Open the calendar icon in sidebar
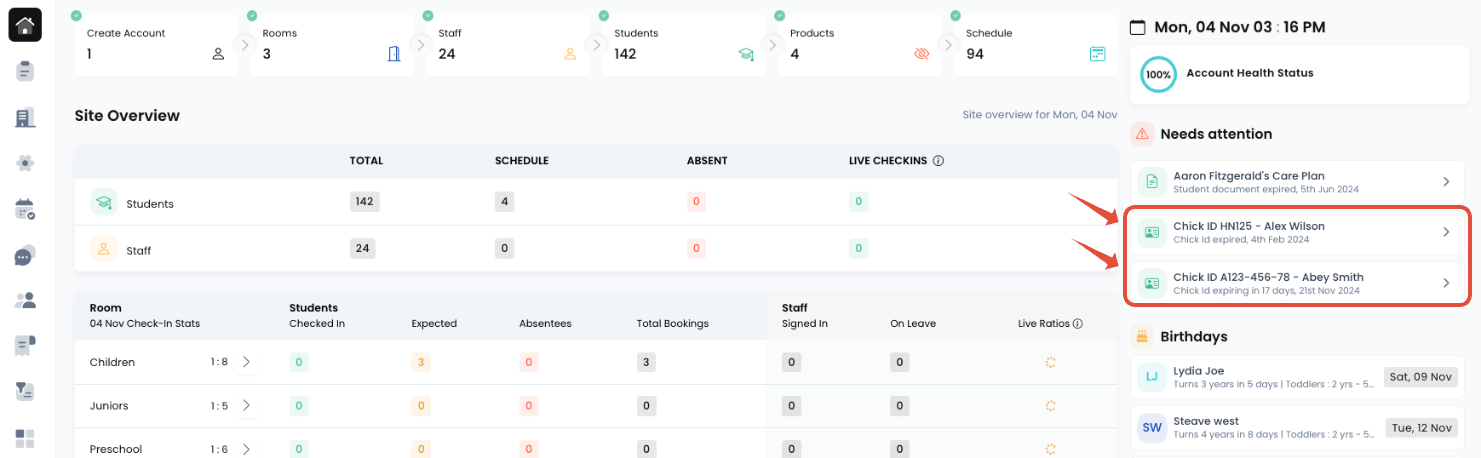This screenshot has height=458, width=1481. 25,209
